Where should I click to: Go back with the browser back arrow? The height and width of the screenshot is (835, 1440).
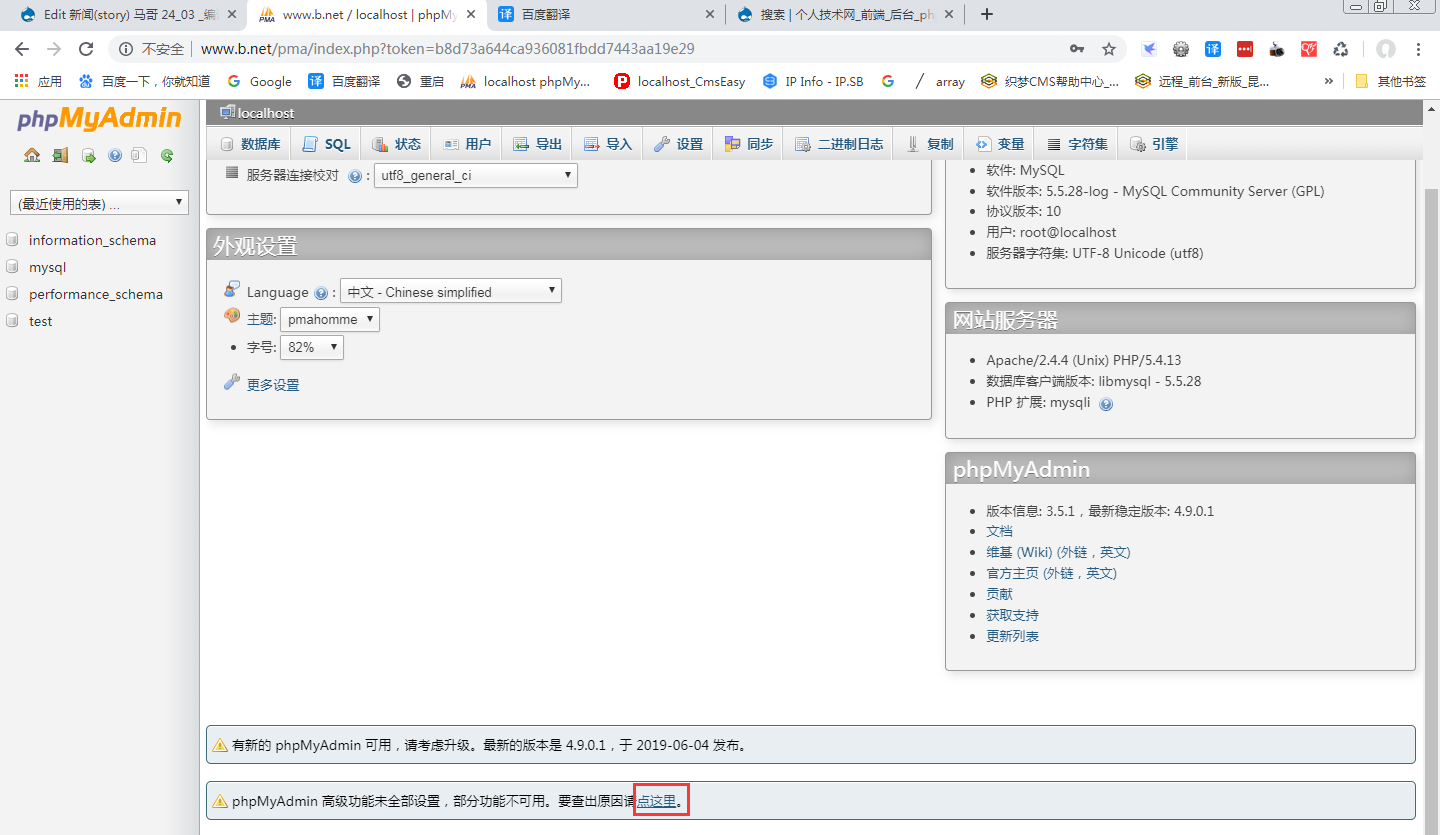pos(22,49)
